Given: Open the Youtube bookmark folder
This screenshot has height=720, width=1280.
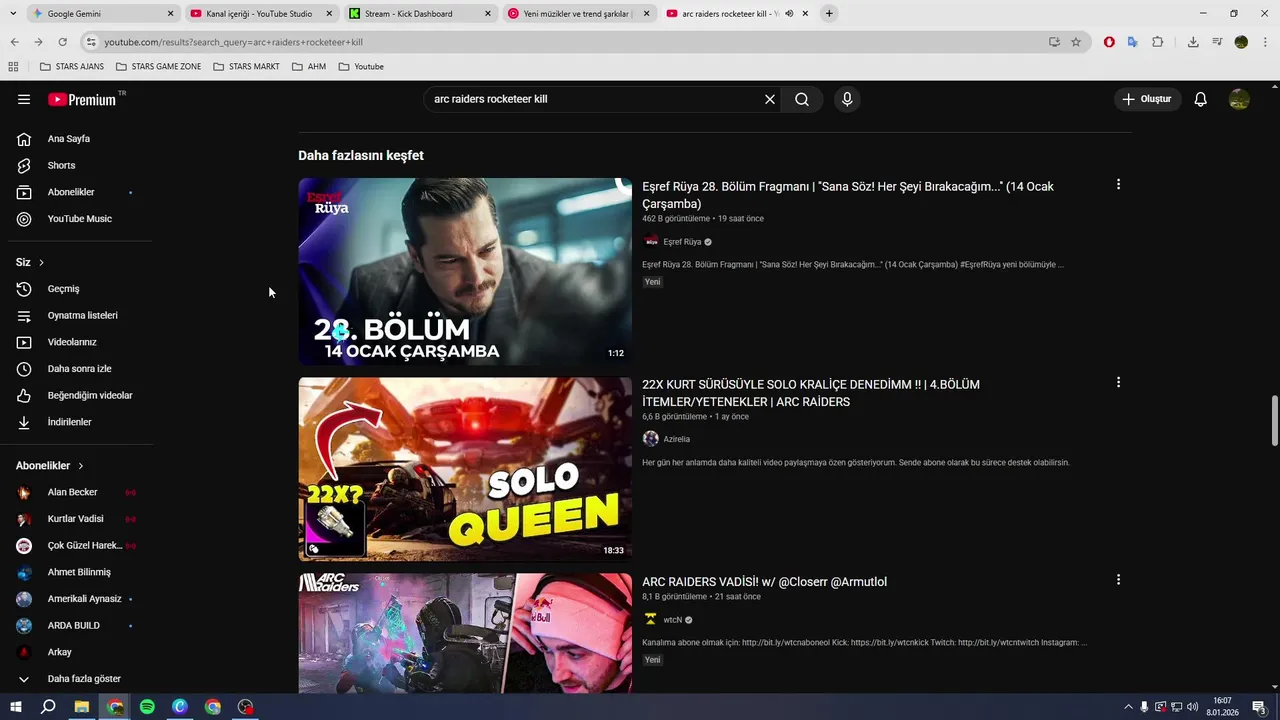Looking at the screenshot, I should pyautogui.click(x=361, y=67).
